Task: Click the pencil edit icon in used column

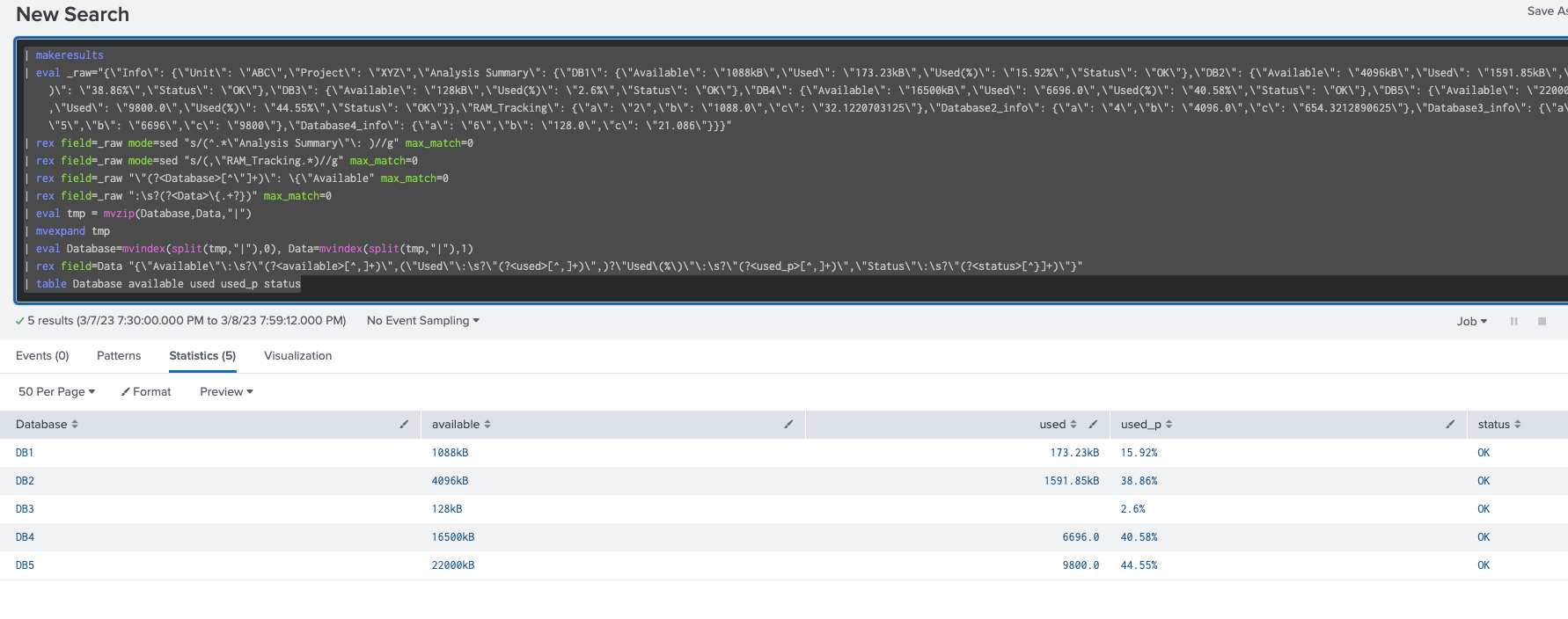Action: [1093, 424]
